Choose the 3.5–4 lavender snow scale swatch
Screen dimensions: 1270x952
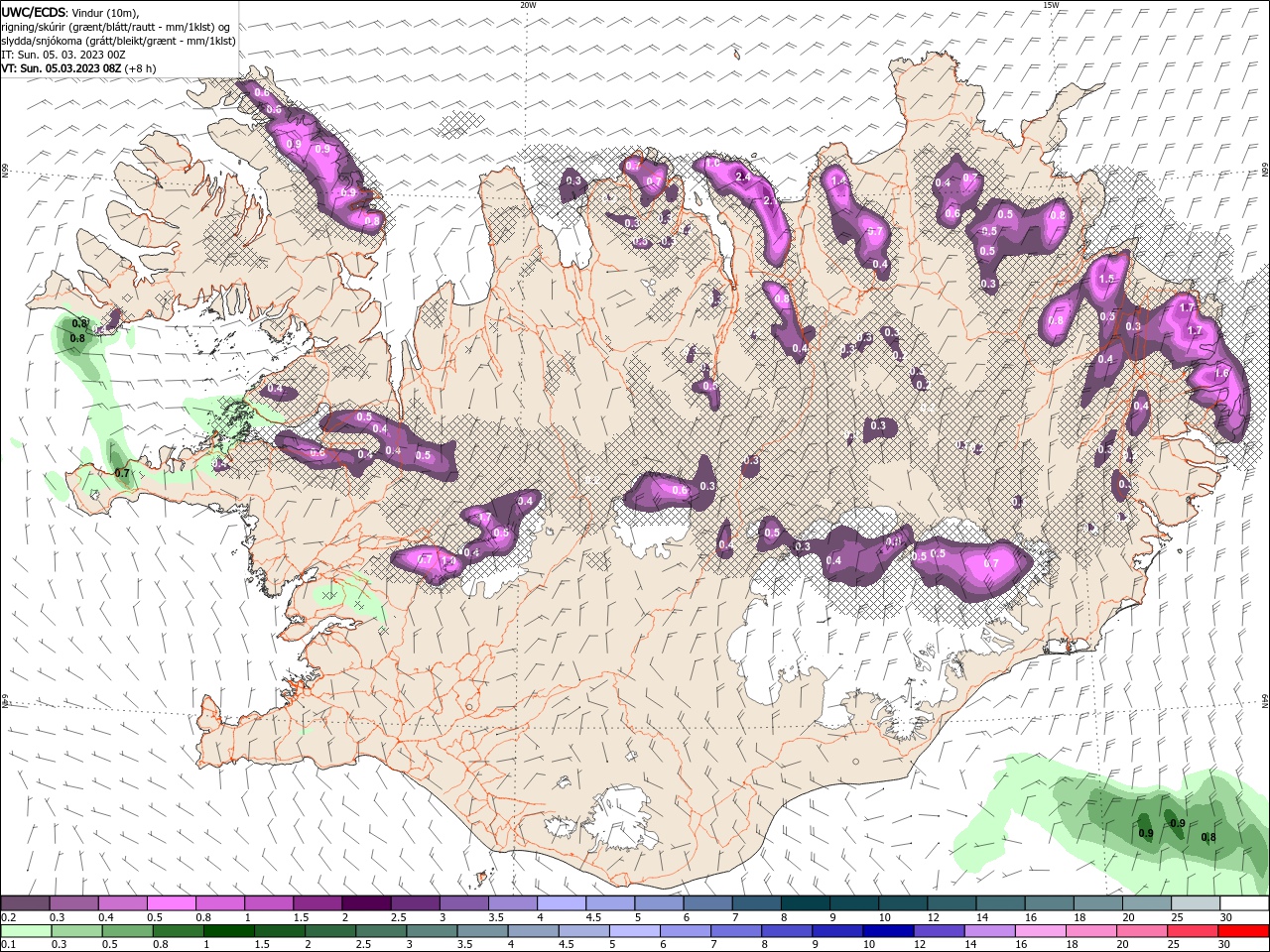point(513,903)
